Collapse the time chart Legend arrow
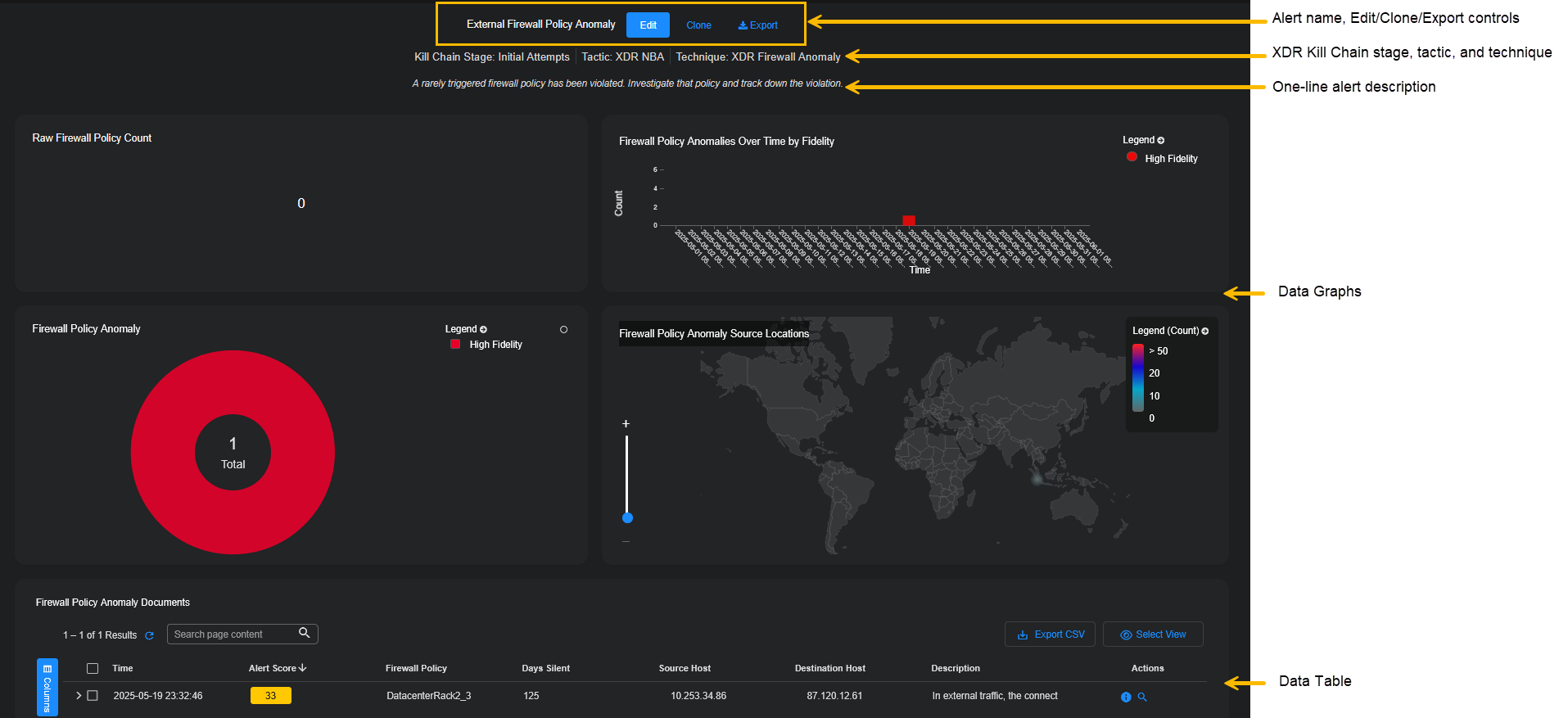The width and height of the screenshot is (1568, 718). [1161, 141]
